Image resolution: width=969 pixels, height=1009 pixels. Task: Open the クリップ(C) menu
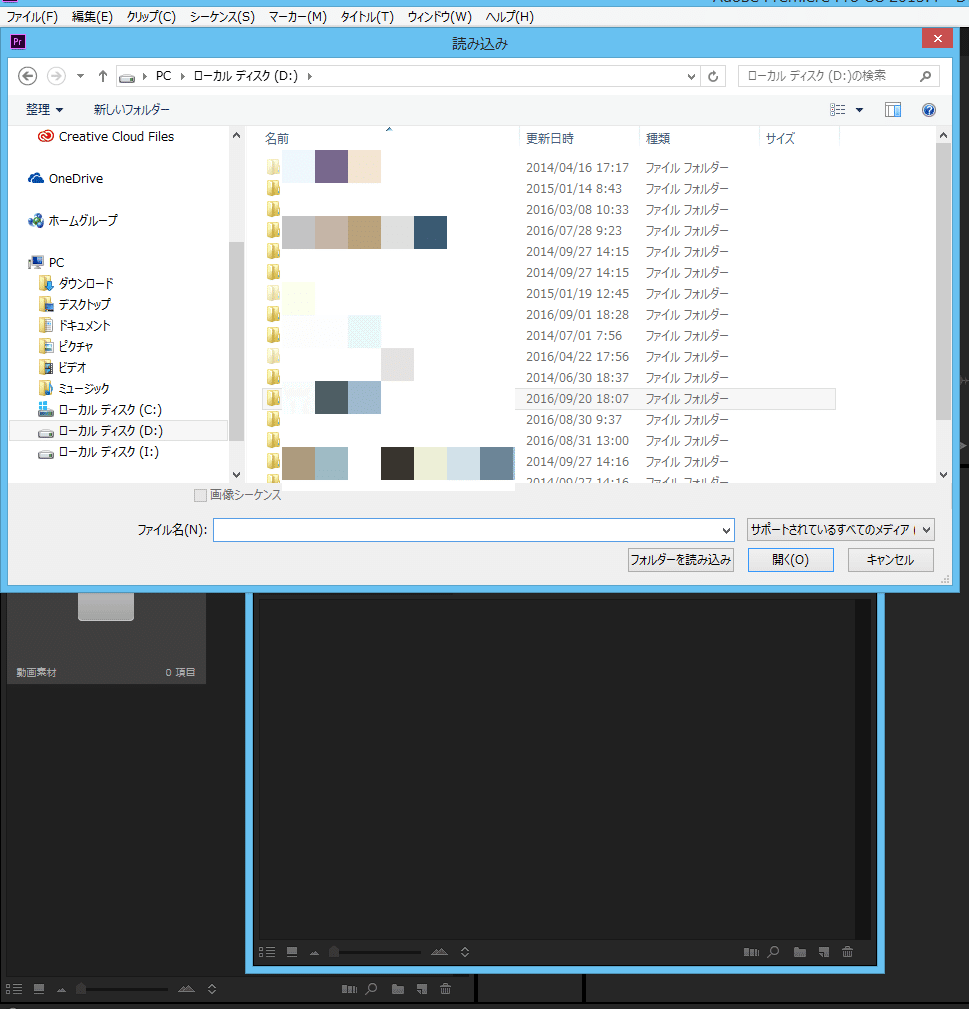click(151, 17)
